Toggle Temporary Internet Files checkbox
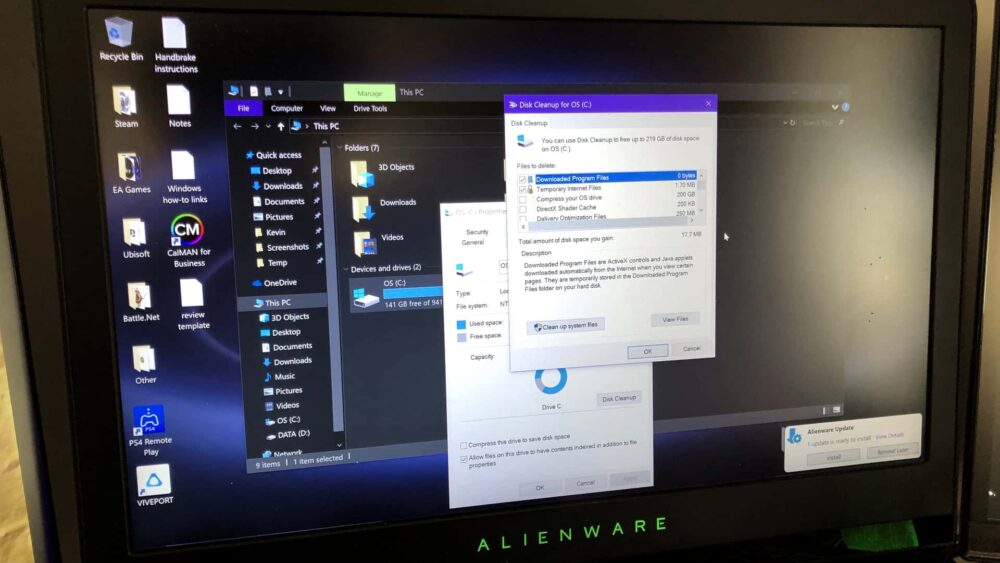Image resolution: width=1000 pixels, height=563 pixels. coord(522,190)
